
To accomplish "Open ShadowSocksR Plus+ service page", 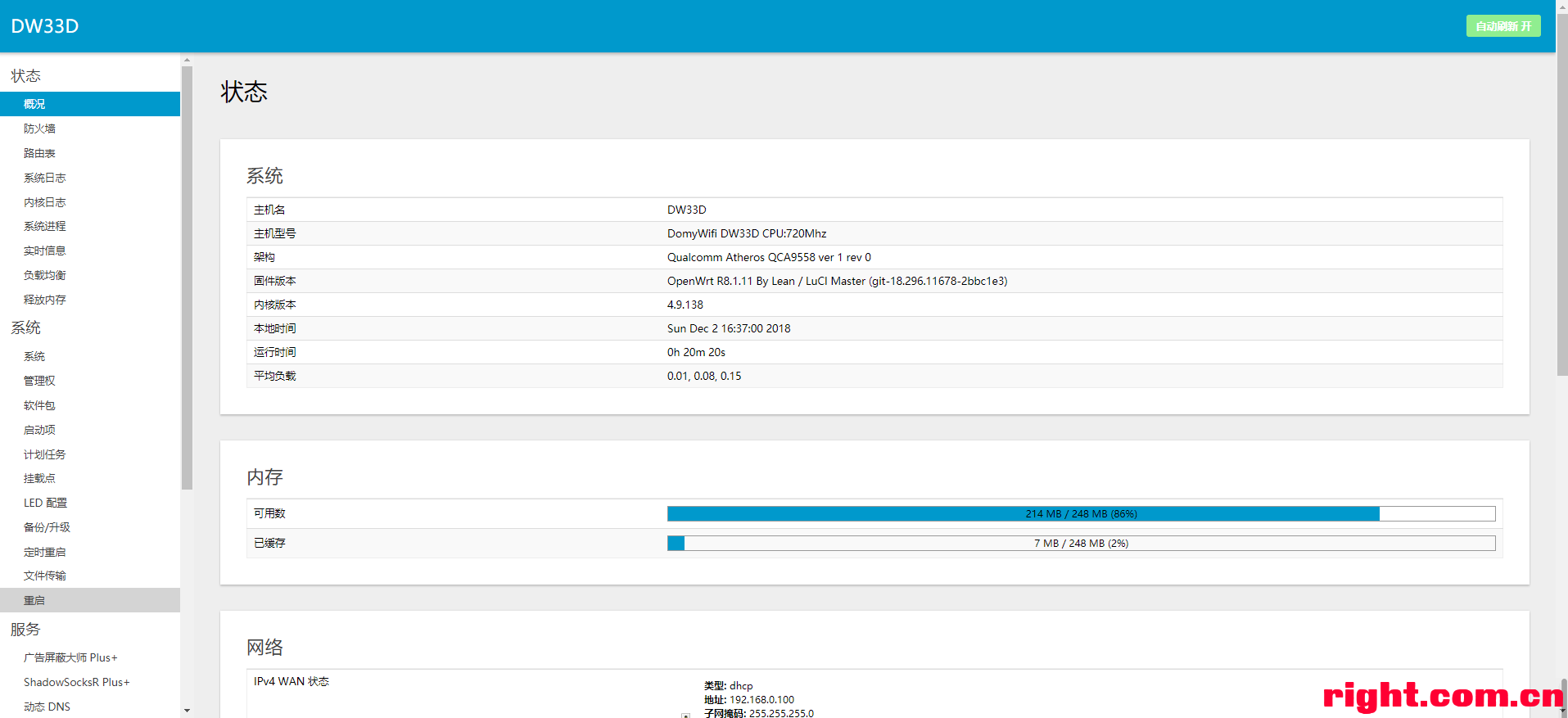I will [x=76, y=682].
